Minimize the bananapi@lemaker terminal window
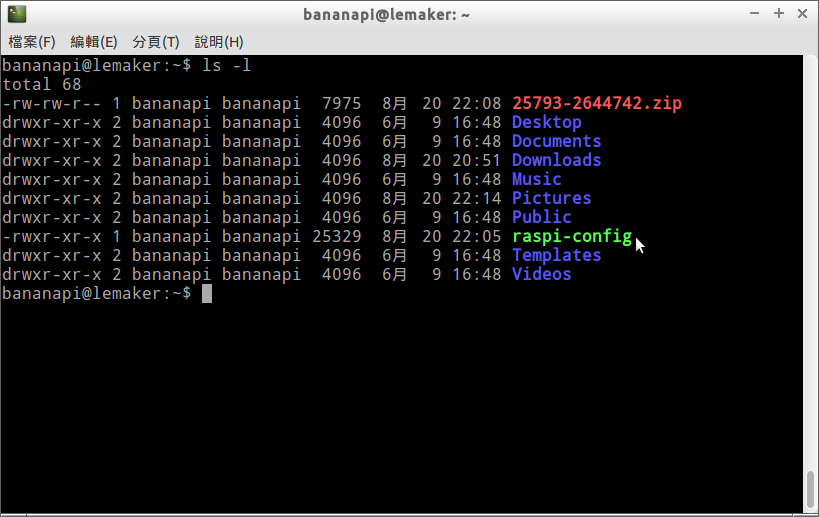Image resolution: width=819 pixels, height=517 pixels. pos(754,14)
